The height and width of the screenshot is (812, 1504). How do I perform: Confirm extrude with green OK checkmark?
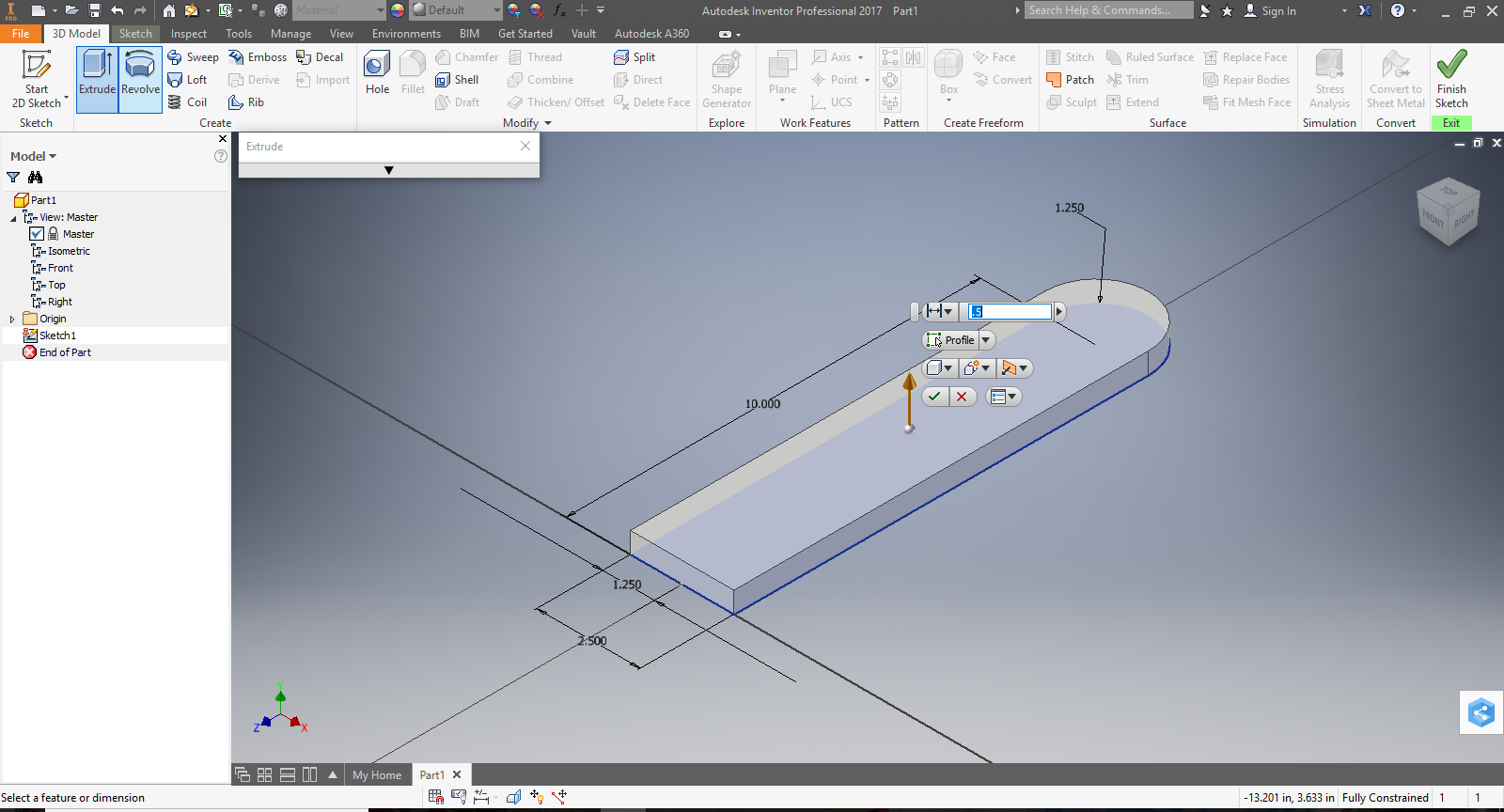tap(934, 397)
